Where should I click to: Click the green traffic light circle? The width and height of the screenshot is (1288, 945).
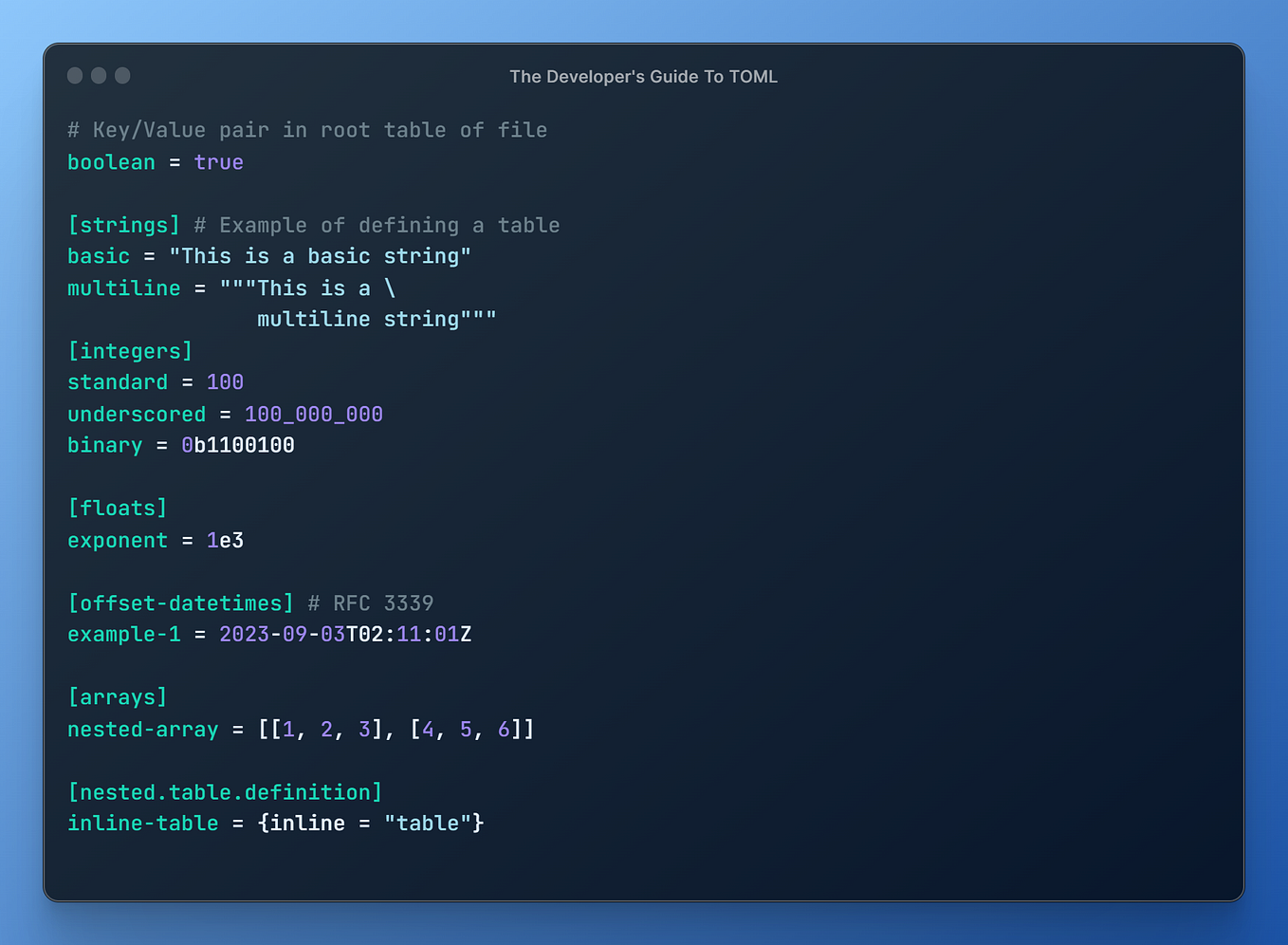tap(122, 75)
